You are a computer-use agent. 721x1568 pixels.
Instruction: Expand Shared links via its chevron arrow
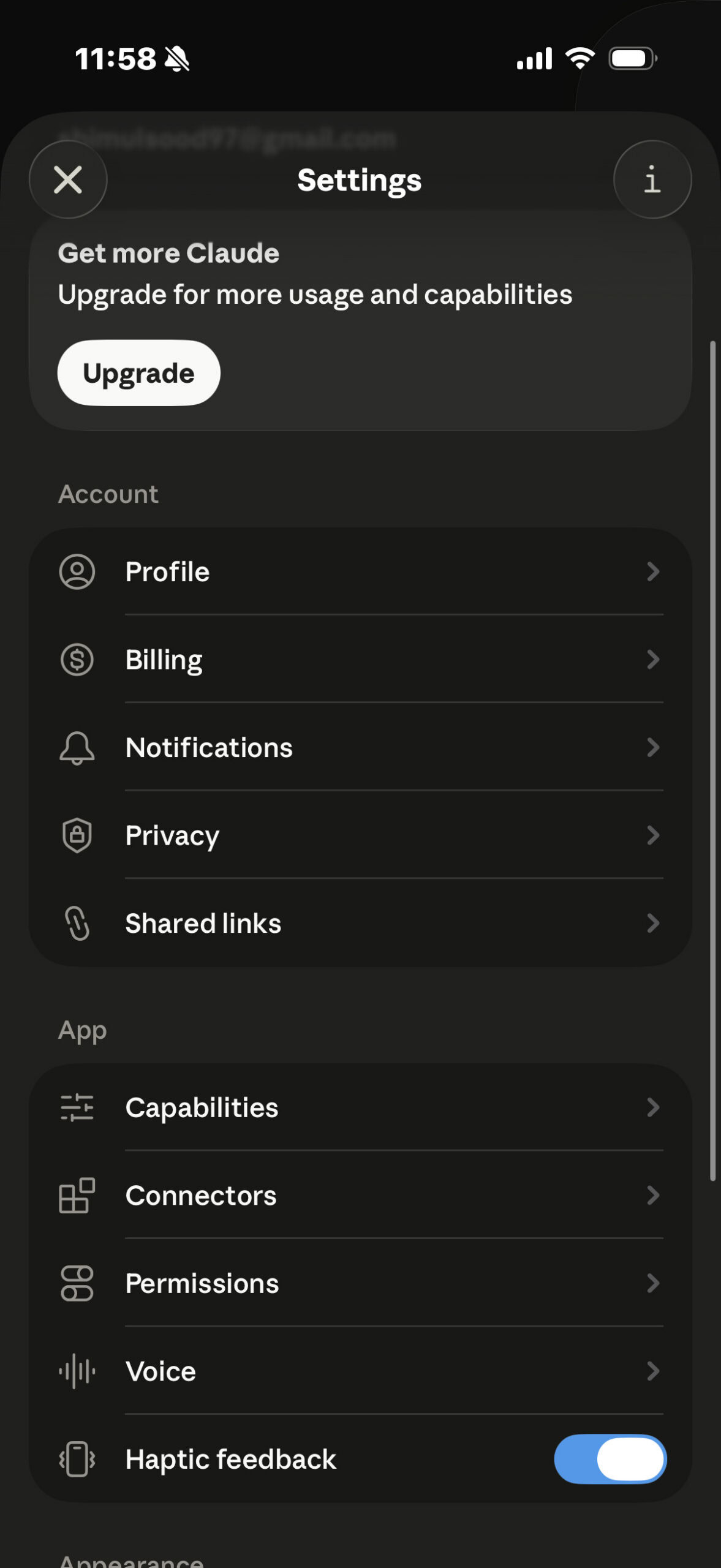tap(653, 923)
